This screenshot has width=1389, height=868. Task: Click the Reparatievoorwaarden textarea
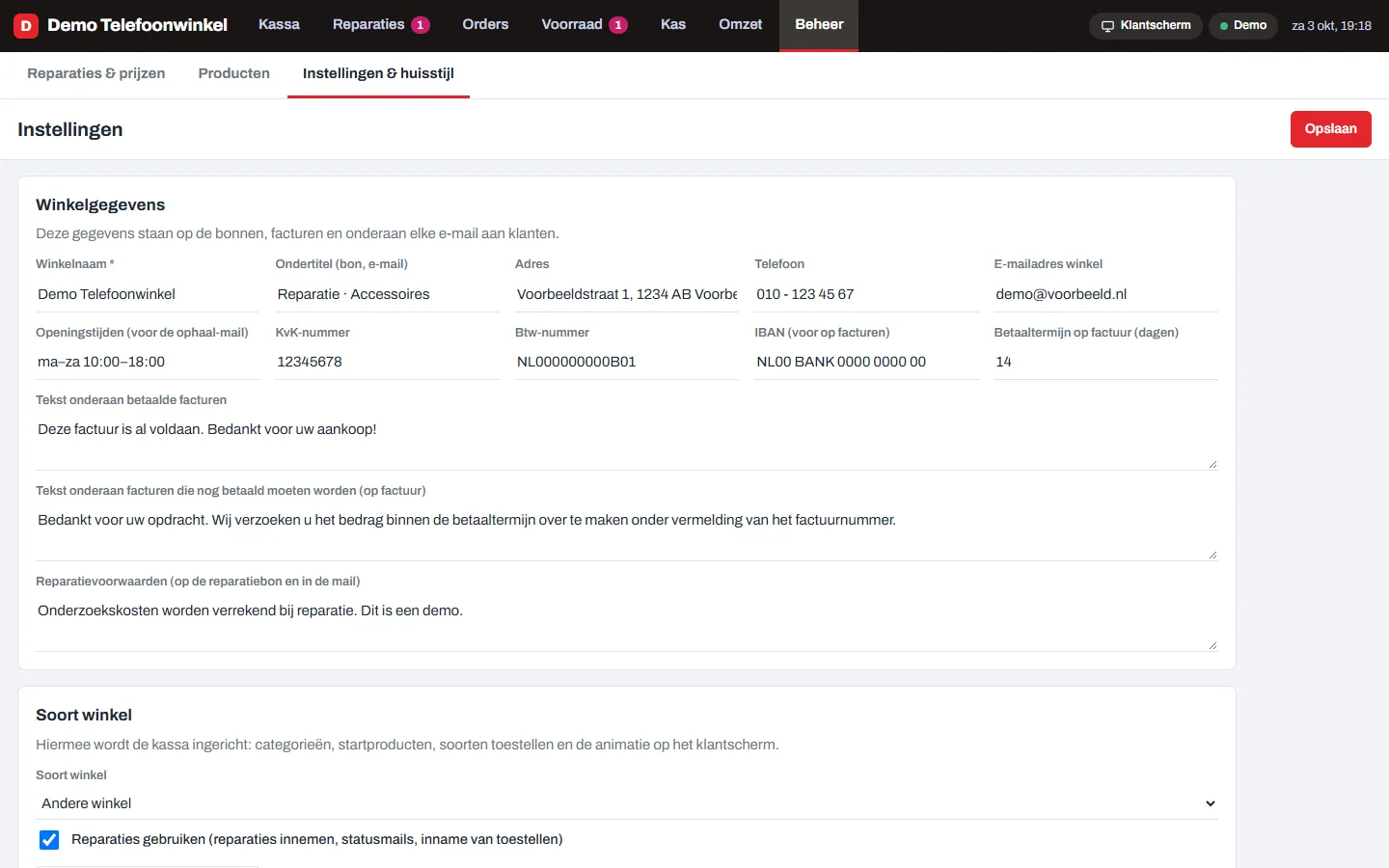coord(627,623)
